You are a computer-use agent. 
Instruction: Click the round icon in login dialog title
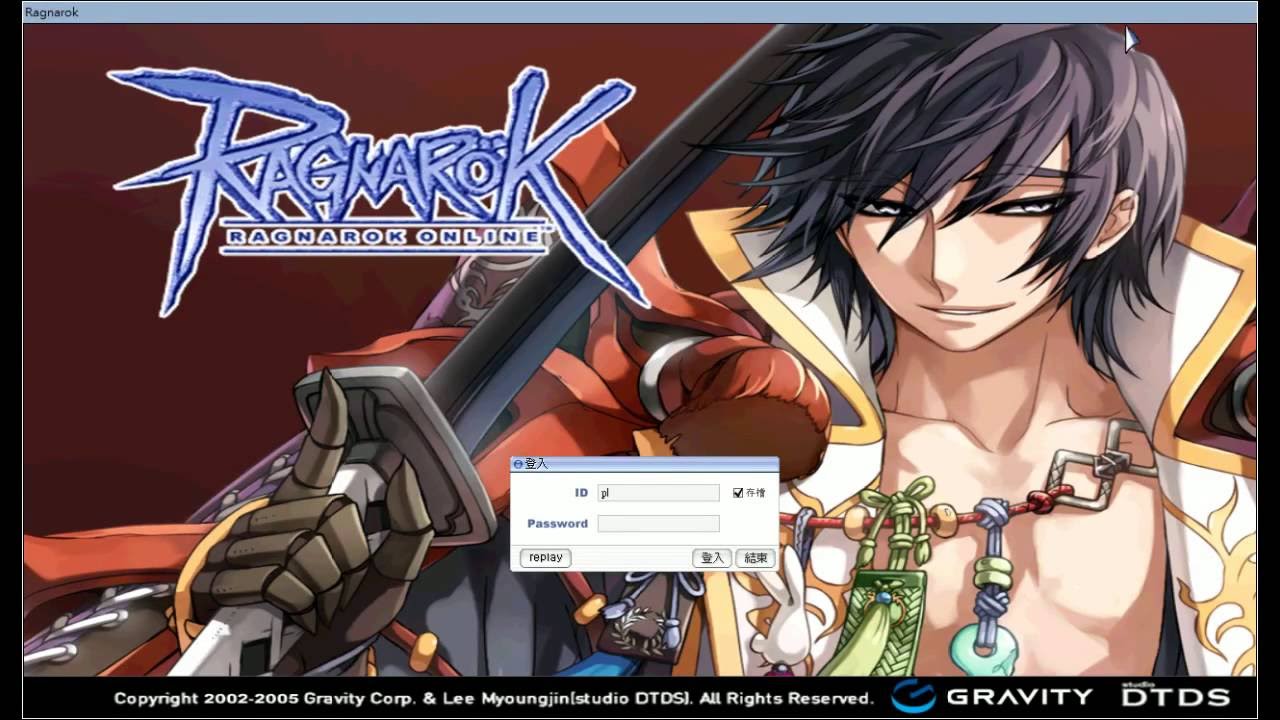point(517,465)
